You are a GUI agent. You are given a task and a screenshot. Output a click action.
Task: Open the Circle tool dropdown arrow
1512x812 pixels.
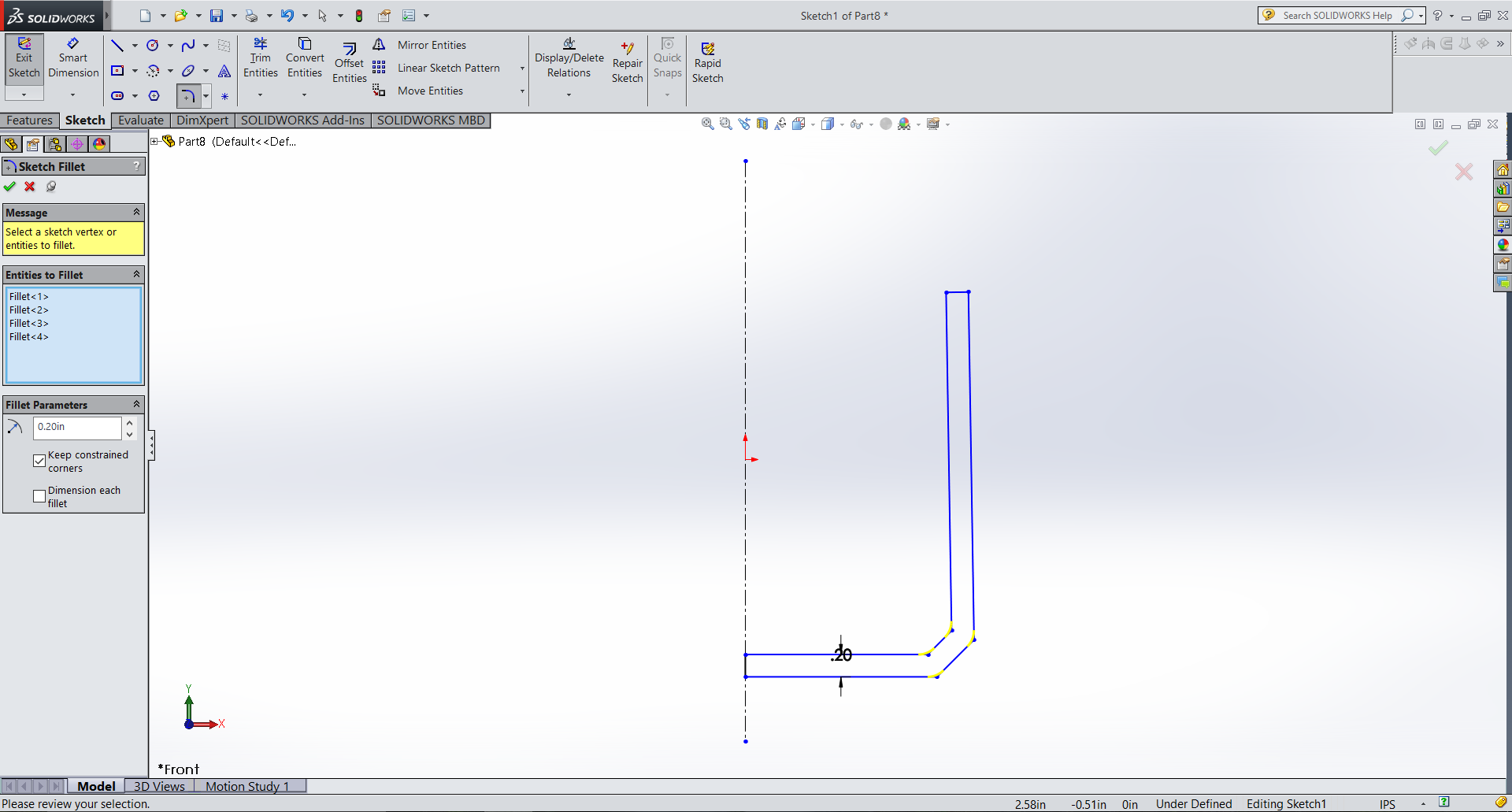pyautogui.click(x=170, y=46)
